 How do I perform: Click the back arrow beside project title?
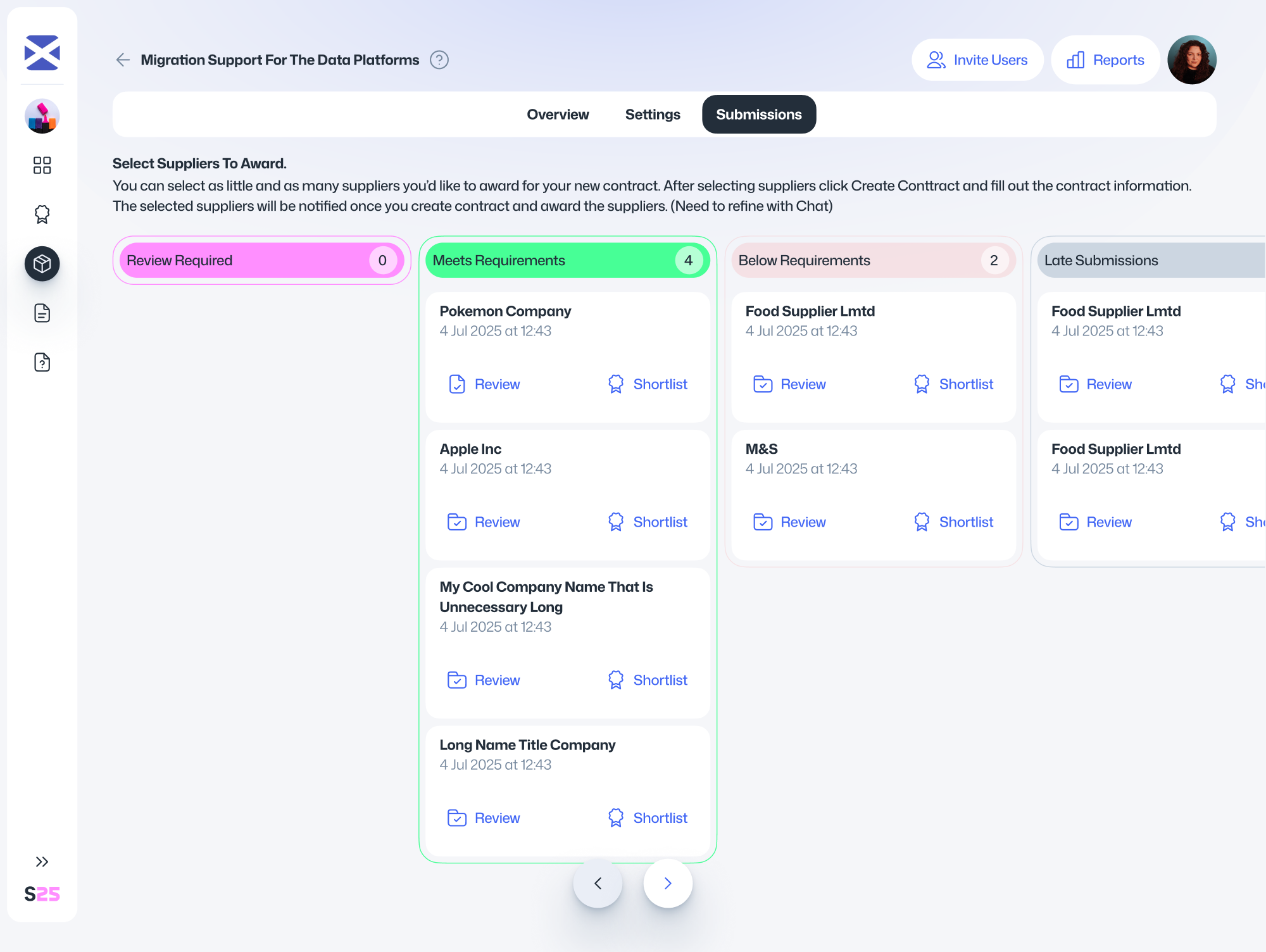coord(123,60)
